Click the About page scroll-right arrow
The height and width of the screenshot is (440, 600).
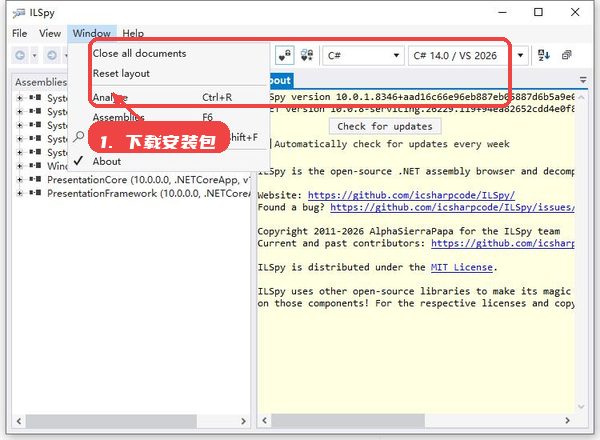[567, 421]
